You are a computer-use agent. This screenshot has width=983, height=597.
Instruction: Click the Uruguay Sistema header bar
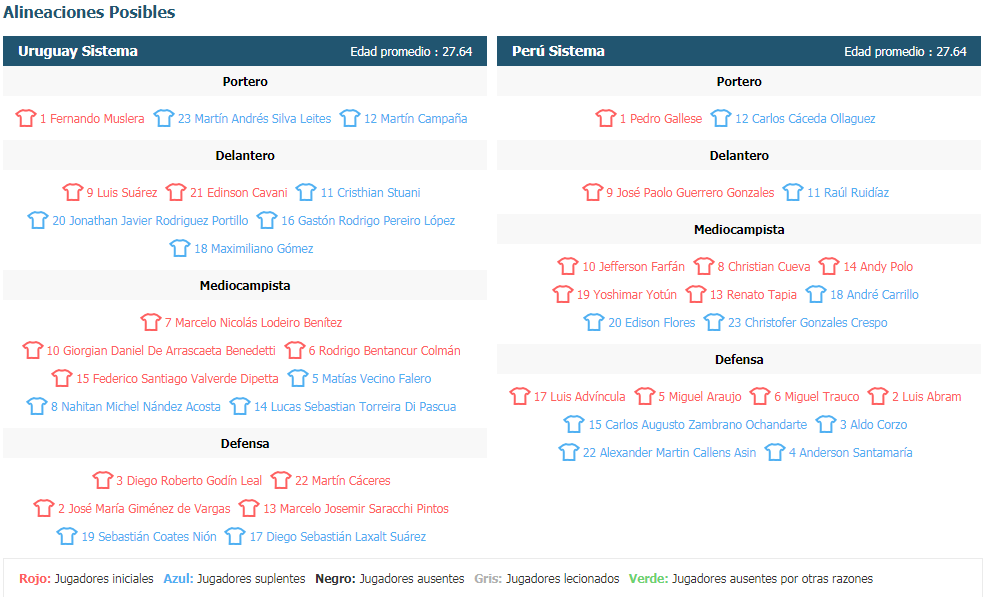click(245, 51)
